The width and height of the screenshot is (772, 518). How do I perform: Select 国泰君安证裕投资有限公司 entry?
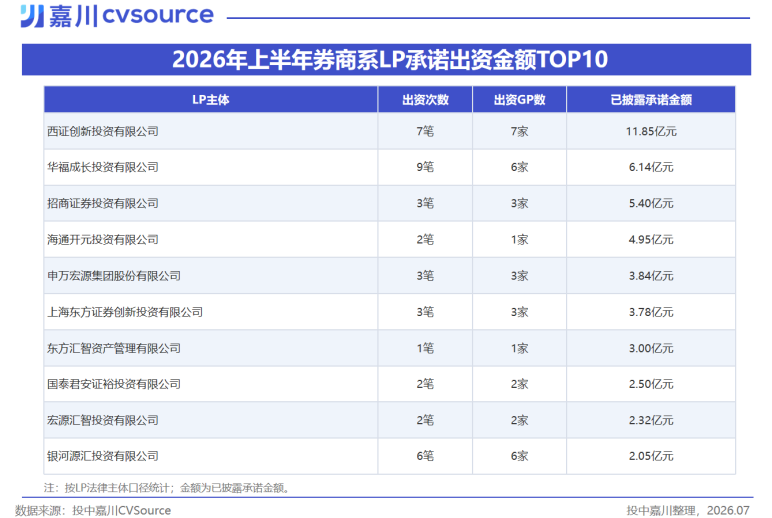114,384
